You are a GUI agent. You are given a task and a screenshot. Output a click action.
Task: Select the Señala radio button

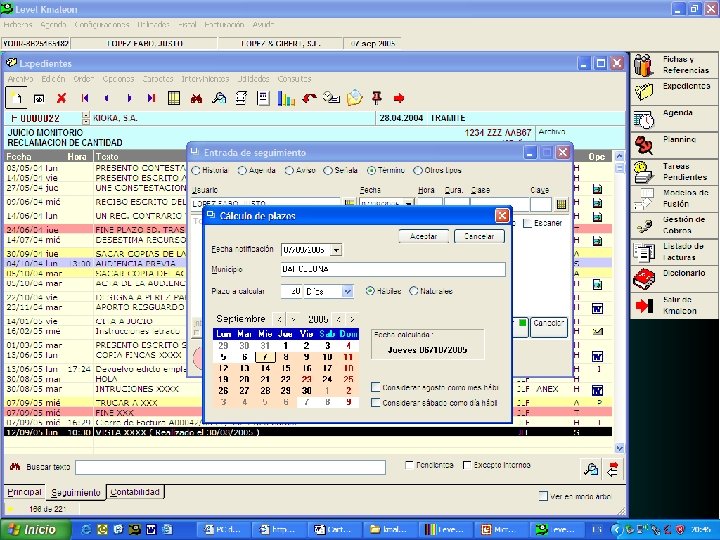(x=328, y=170)
